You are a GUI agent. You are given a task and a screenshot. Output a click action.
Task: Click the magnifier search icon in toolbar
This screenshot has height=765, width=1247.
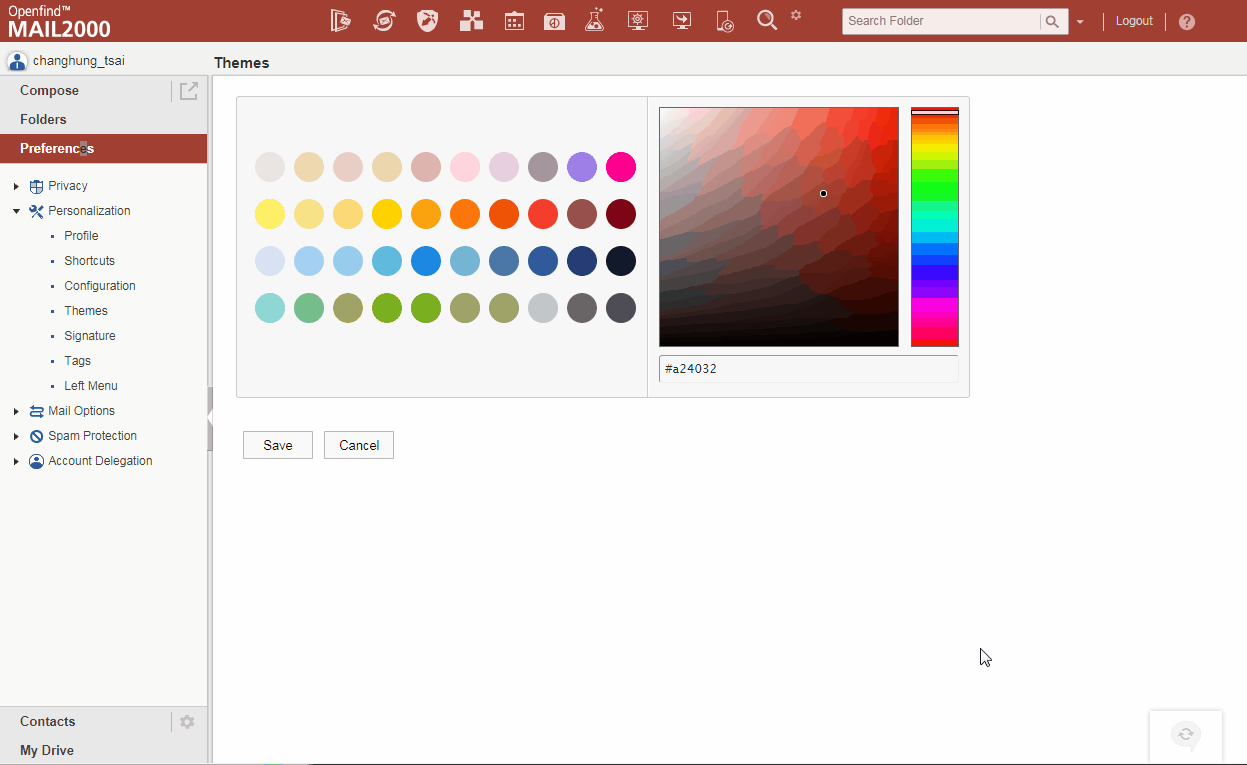(x=767, y=21)
